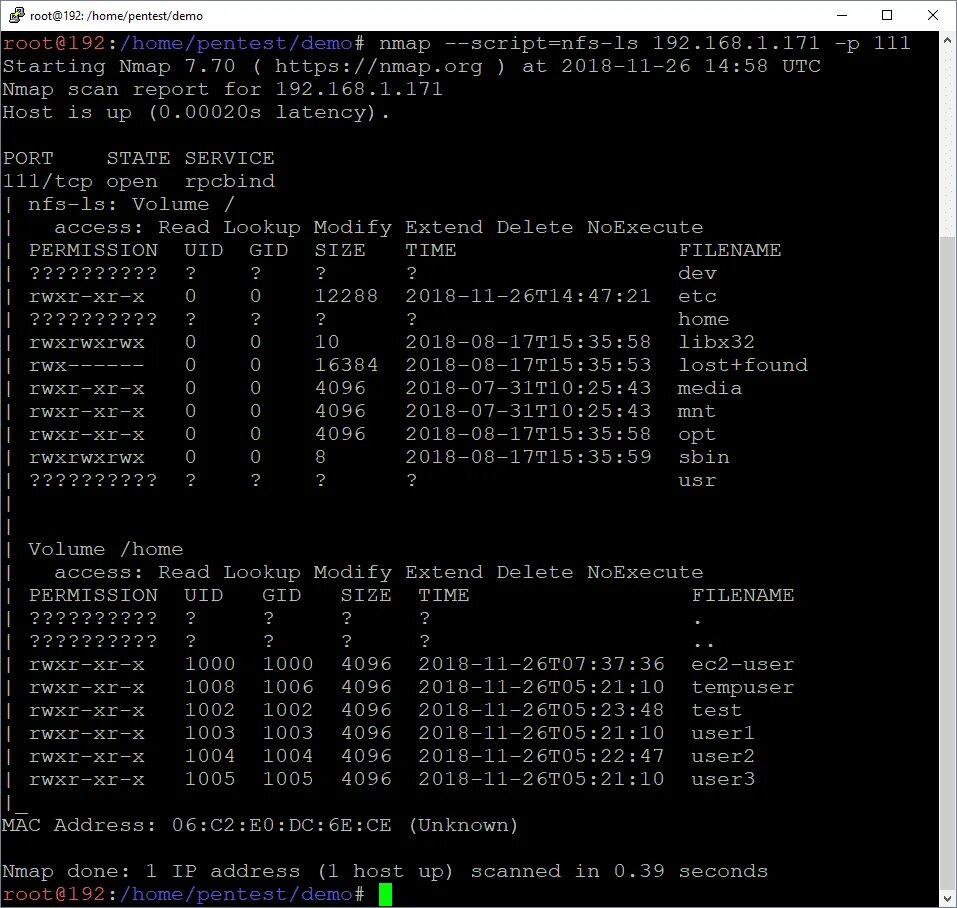957x908 pixels.
Task: Click the timestamp '2018-11-26T14:47:21'
Action: click(x=529, y=297)
